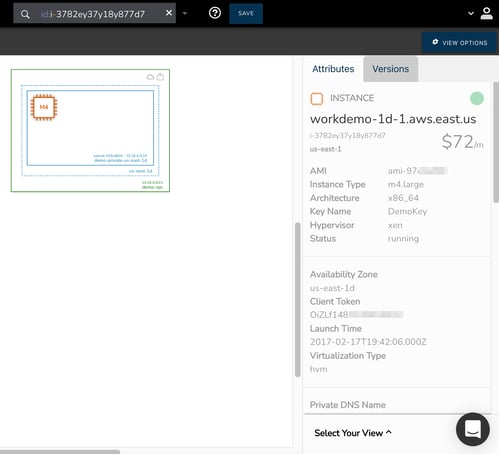Click the green running status indicator
This screenshot has height=454, width=499.
477,98
